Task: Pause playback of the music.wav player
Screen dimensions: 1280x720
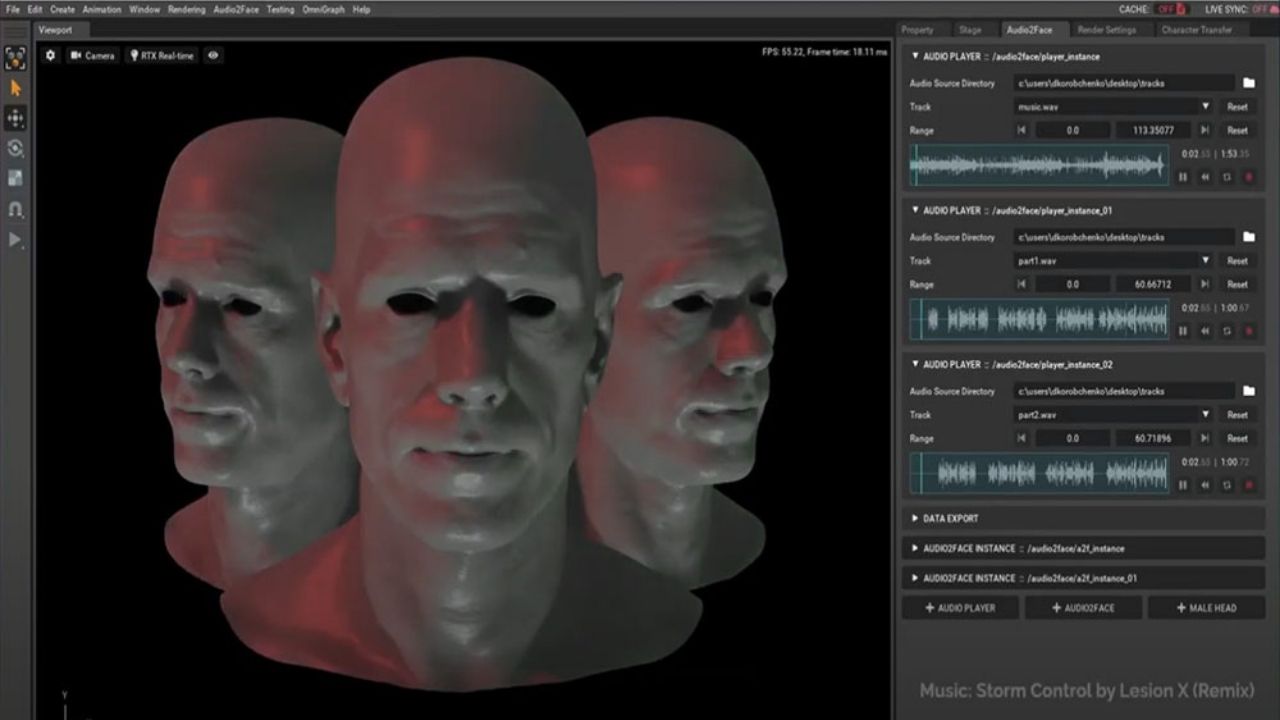Action: [x=1183, y=177]
